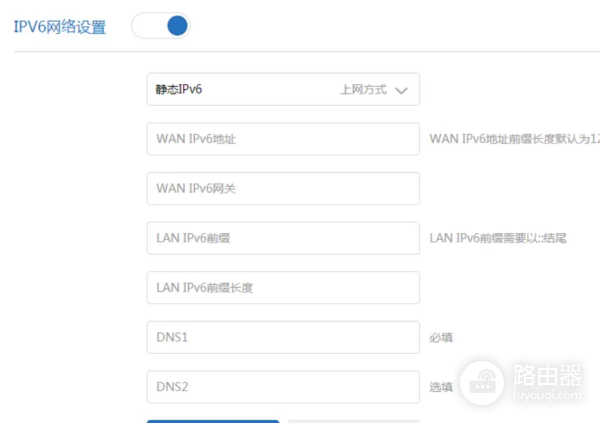Click the IPV6网络设置 section heading
The width and height of the screenshot is (600, 423).
click(x=60, y=26)
